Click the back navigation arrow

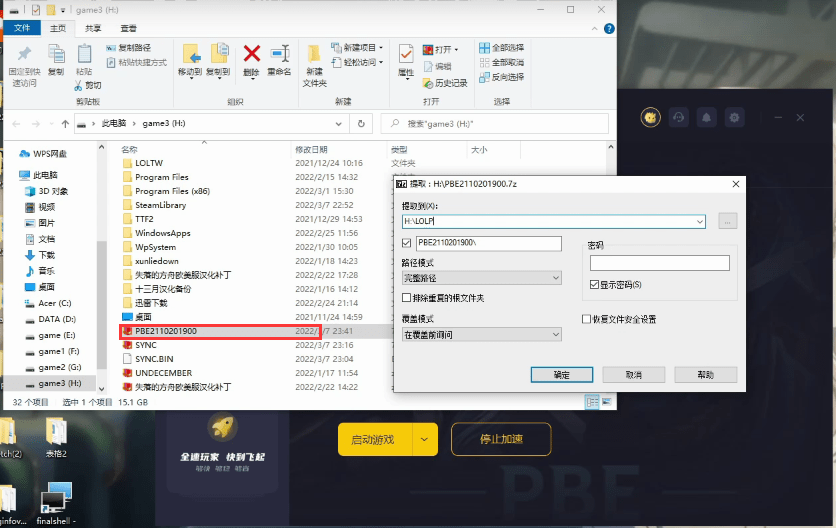16,124
